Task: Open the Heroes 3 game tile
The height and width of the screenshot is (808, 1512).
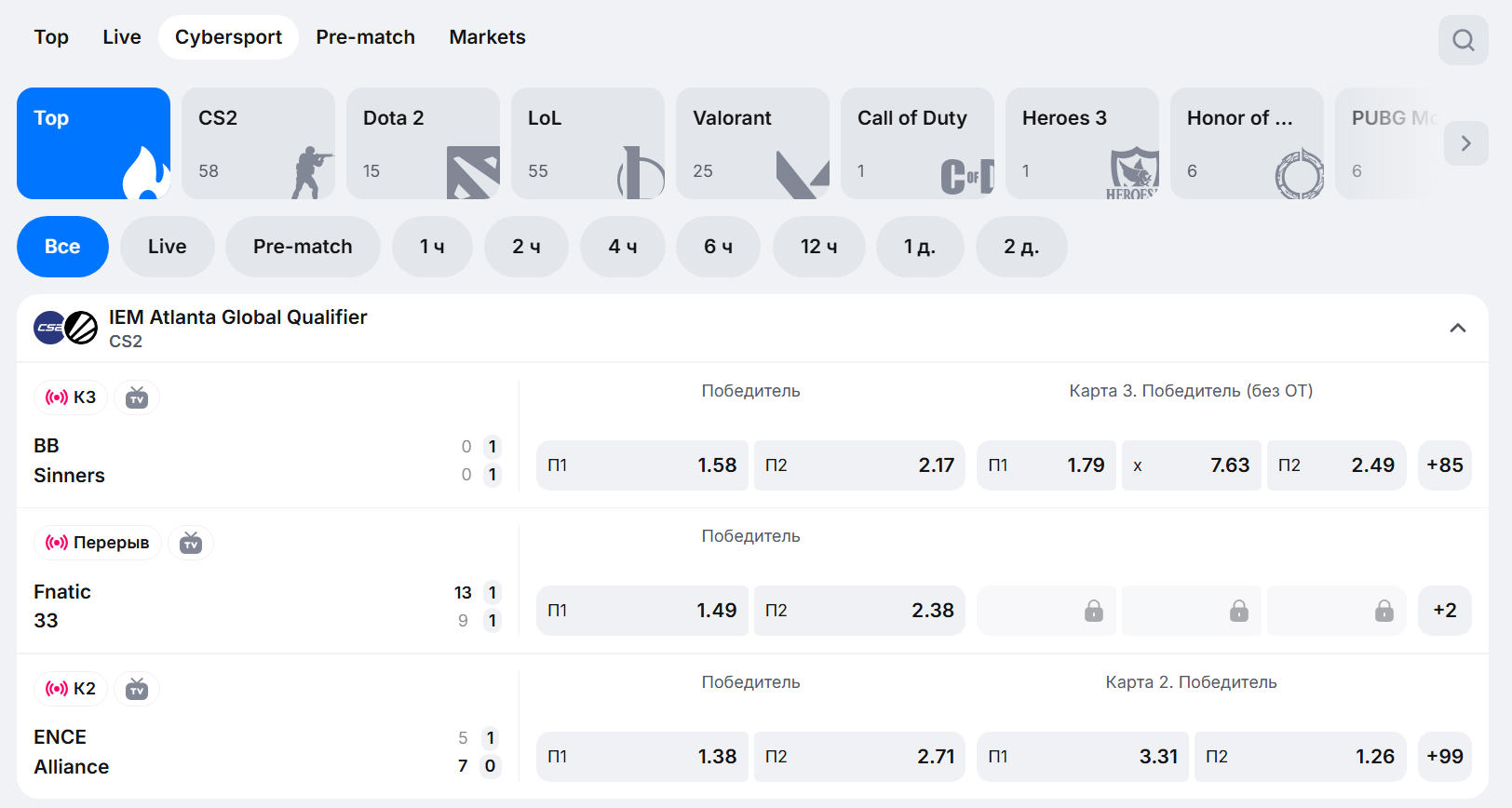Action: coord(1082,143)
